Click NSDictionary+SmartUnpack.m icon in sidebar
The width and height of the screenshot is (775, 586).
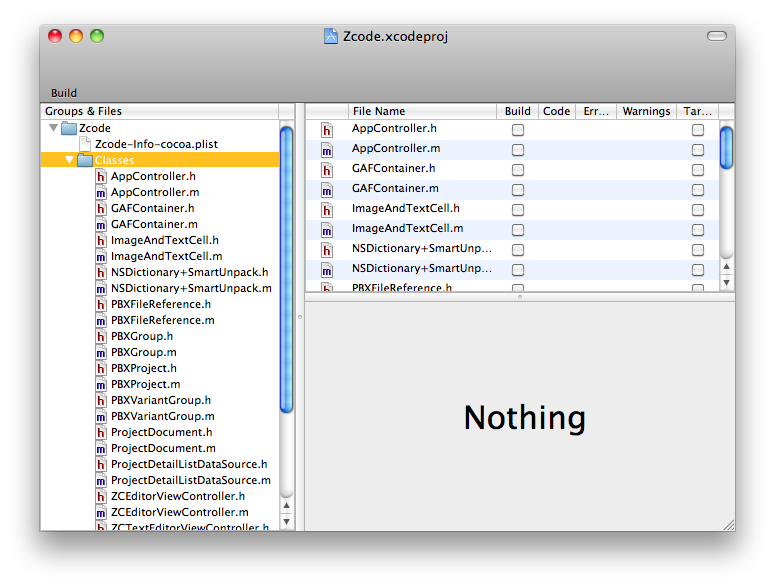(101, 288)
